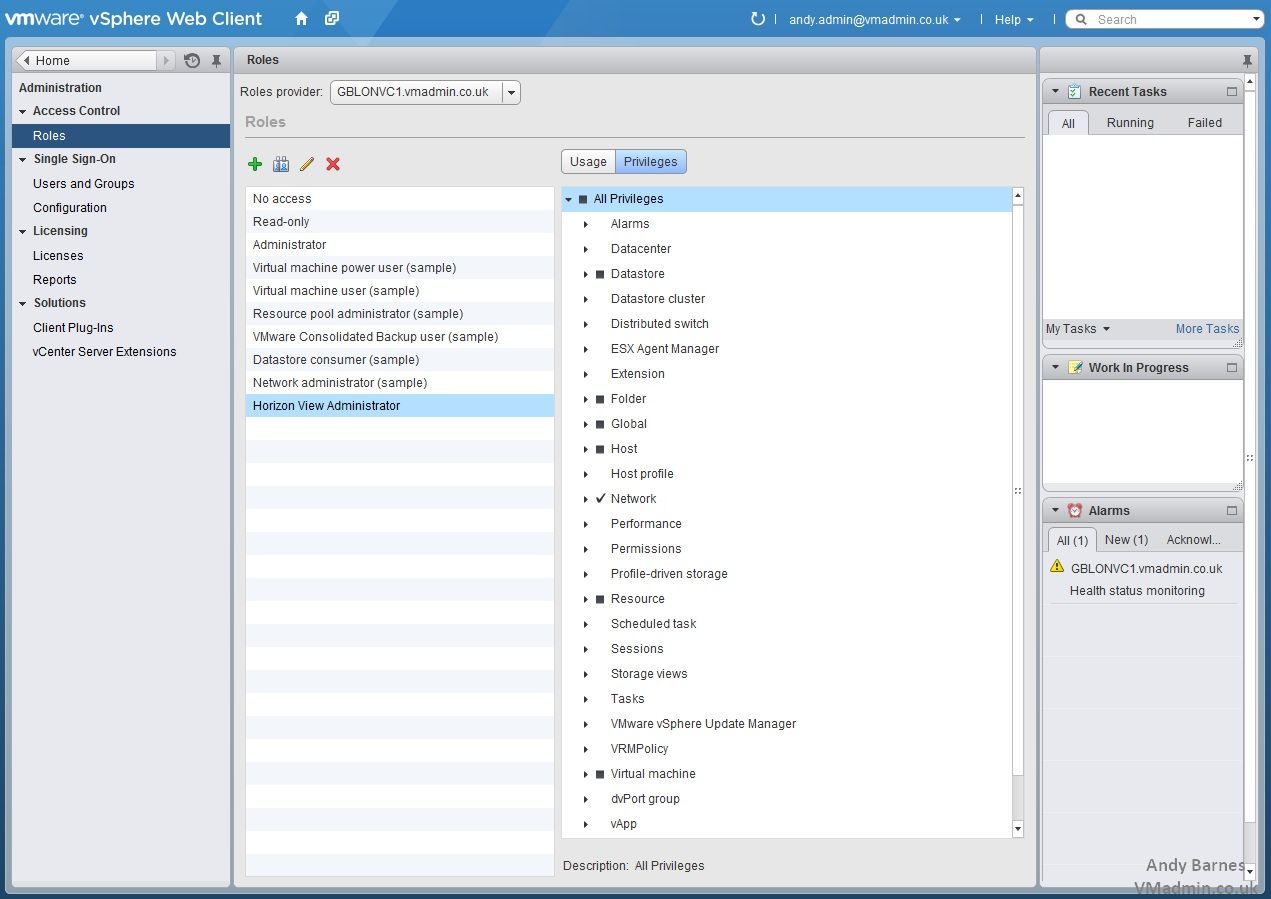Image resolution: width=1271 pixels, height=899 pixels.
Task: Select the Failed tasks tab
Action: (1204, 123)
